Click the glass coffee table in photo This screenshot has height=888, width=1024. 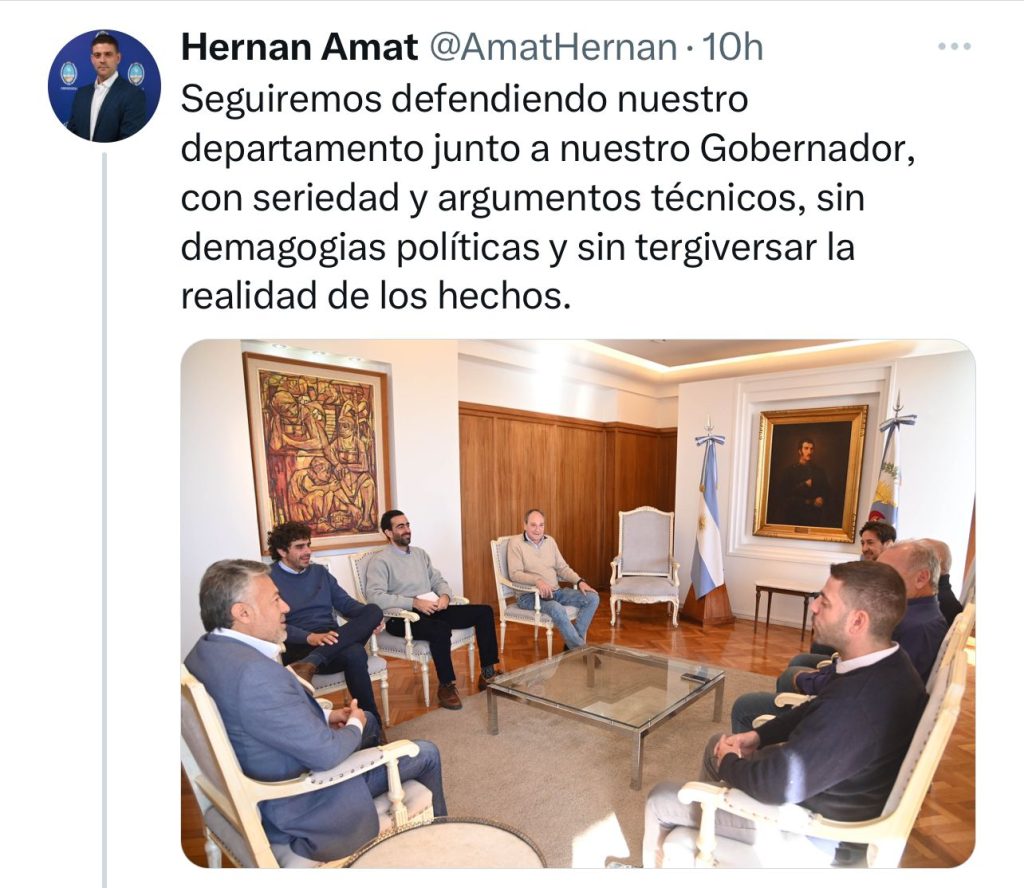[x=605, y=695]
